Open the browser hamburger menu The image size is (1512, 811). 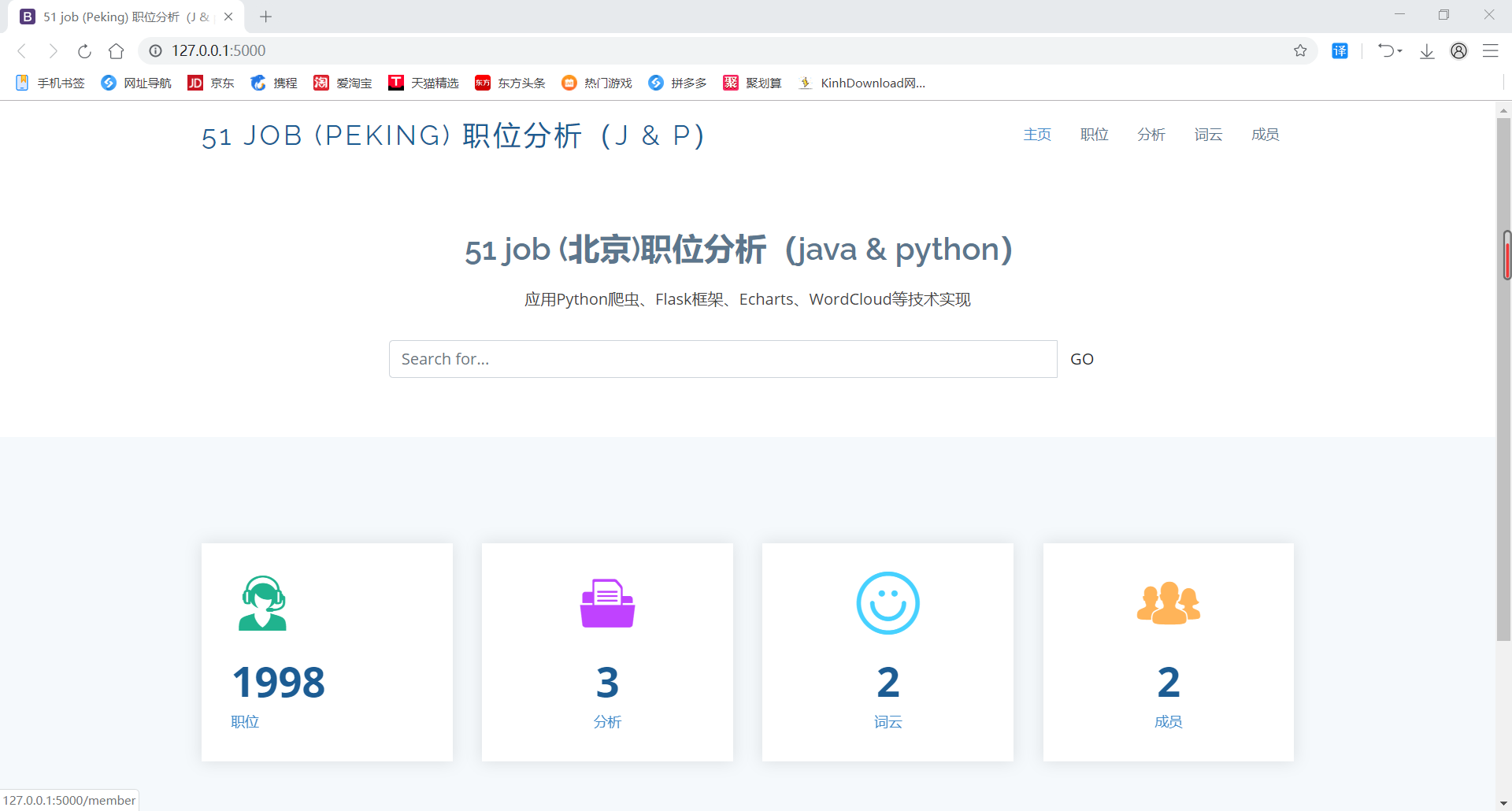pos(1492,50)
